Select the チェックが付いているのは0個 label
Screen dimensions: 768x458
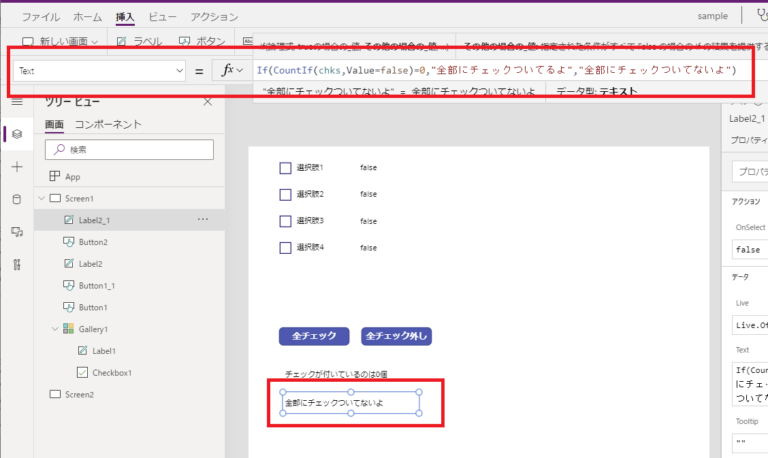point(336,374)
